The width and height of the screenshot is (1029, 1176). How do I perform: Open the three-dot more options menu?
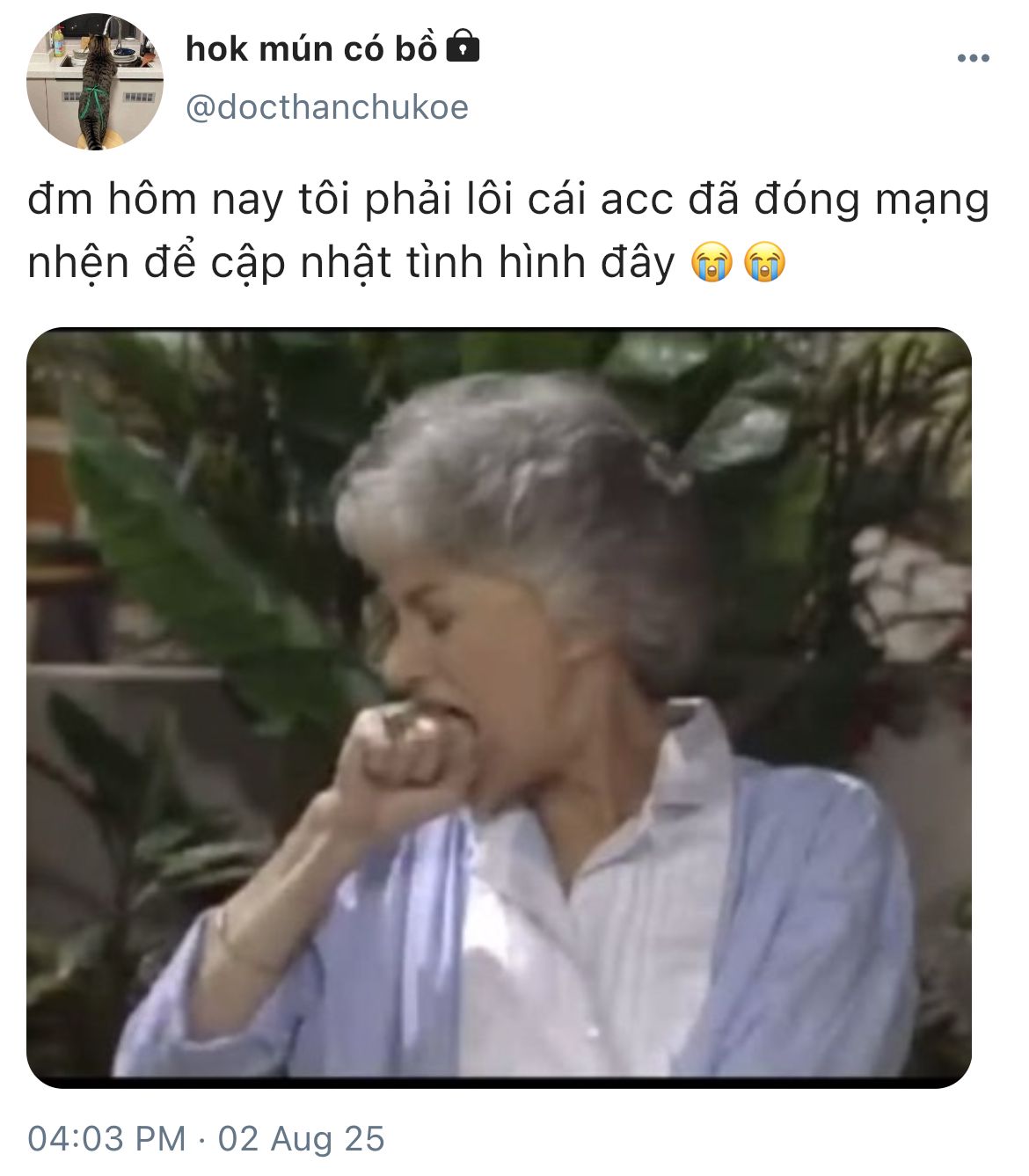[x=973, y=59]
